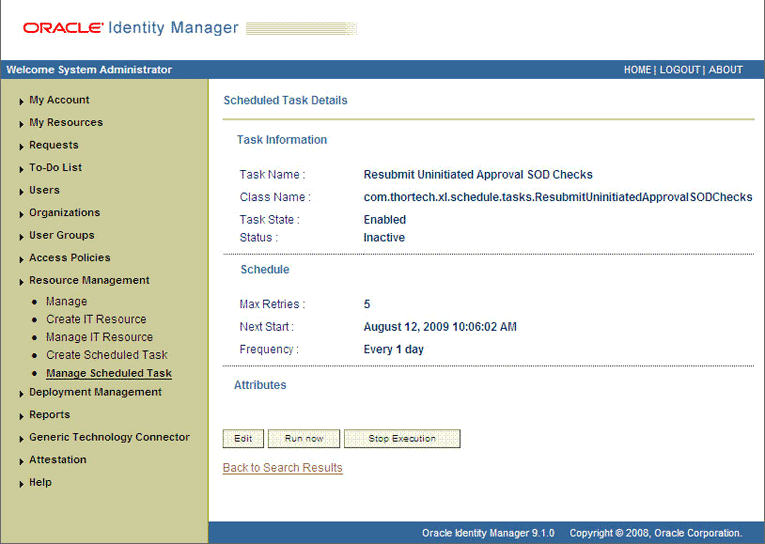Follow Back to Search Results link

(x=282, y=467)
